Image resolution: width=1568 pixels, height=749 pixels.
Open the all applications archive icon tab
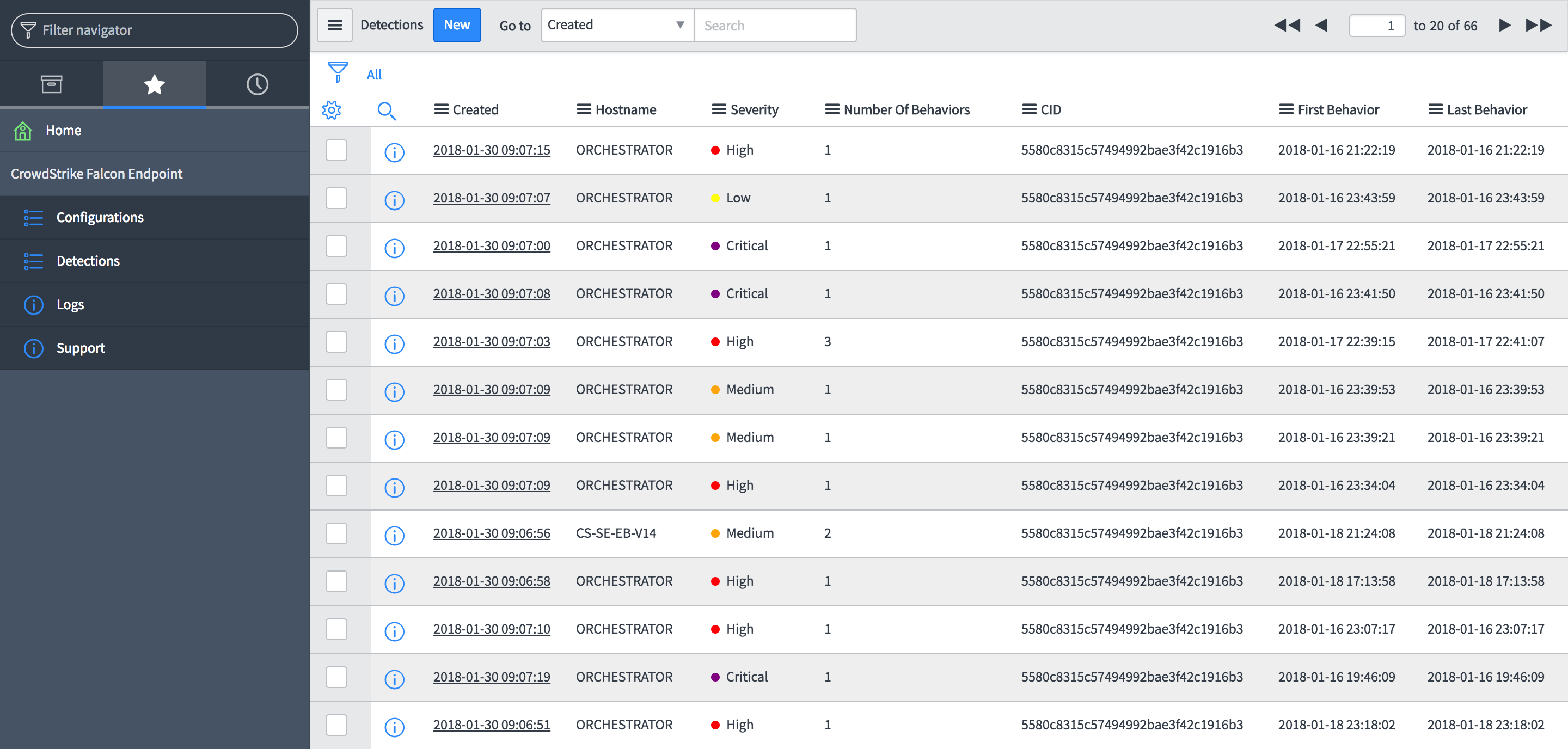(x=51, y=84)
